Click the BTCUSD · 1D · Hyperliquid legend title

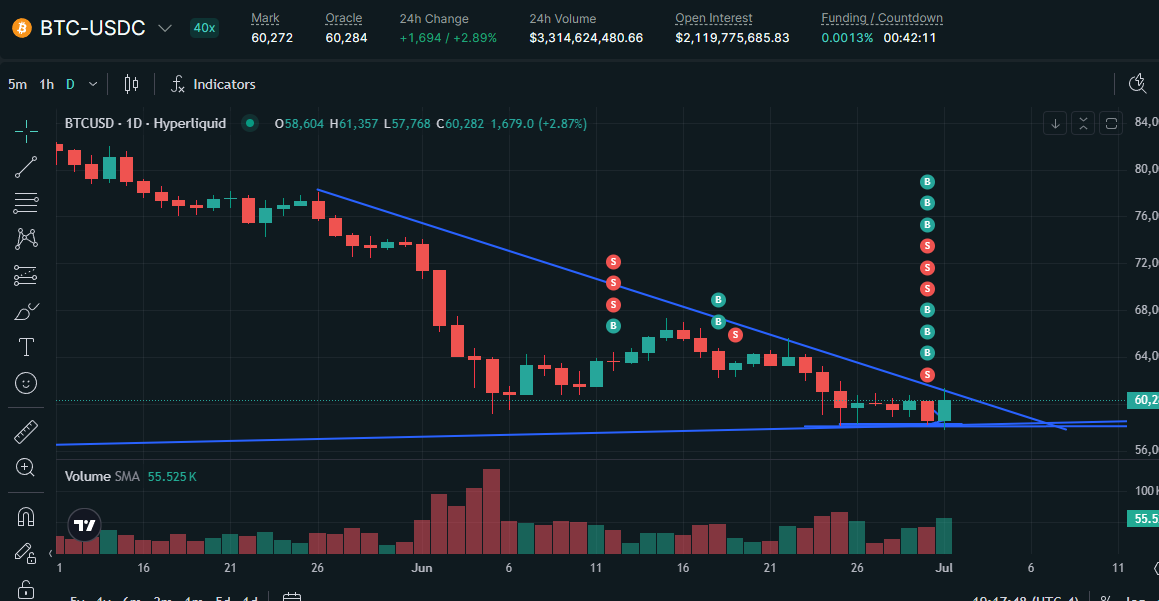point(145,123)
